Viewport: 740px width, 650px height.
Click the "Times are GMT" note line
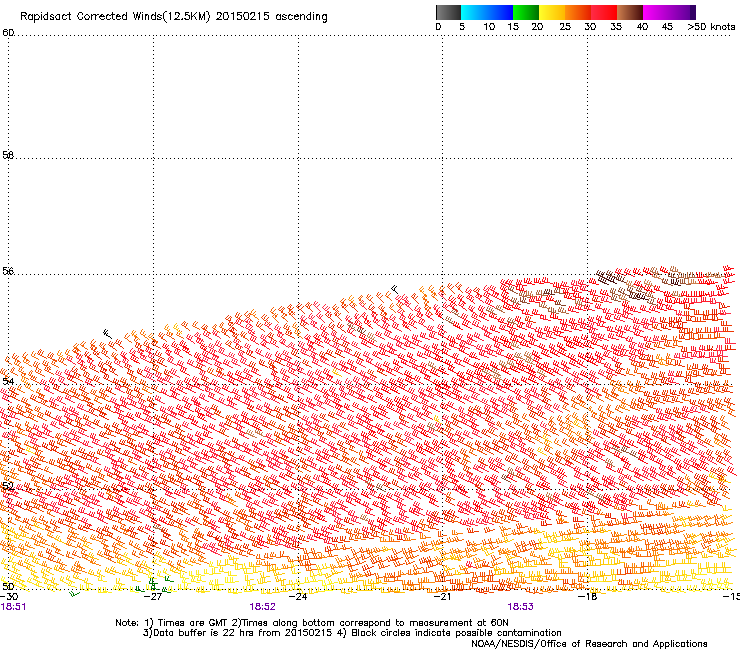coord(312,623)
